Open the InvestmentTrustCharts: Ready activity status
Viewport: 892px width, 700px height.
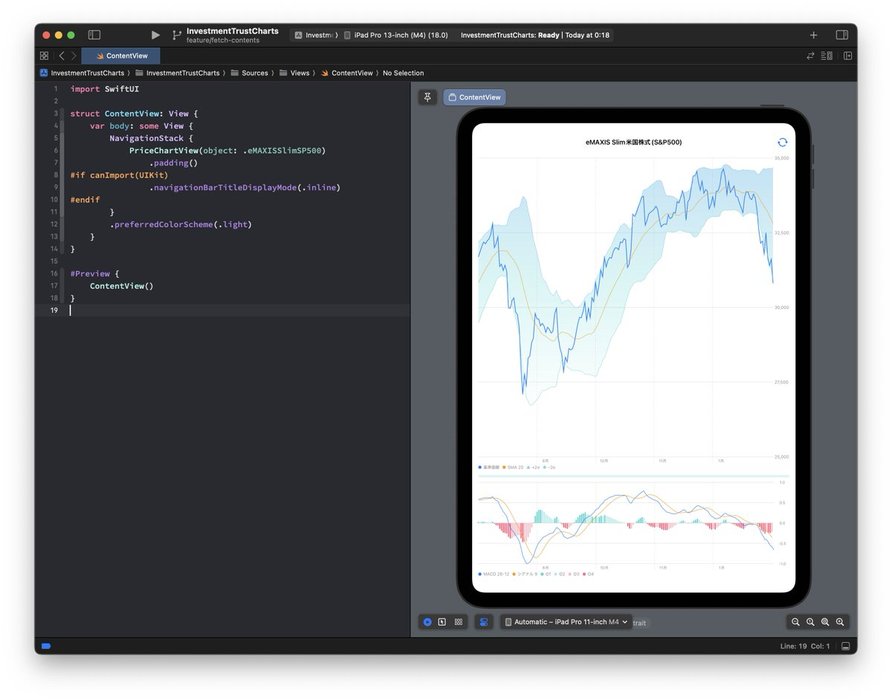(535, 35)
